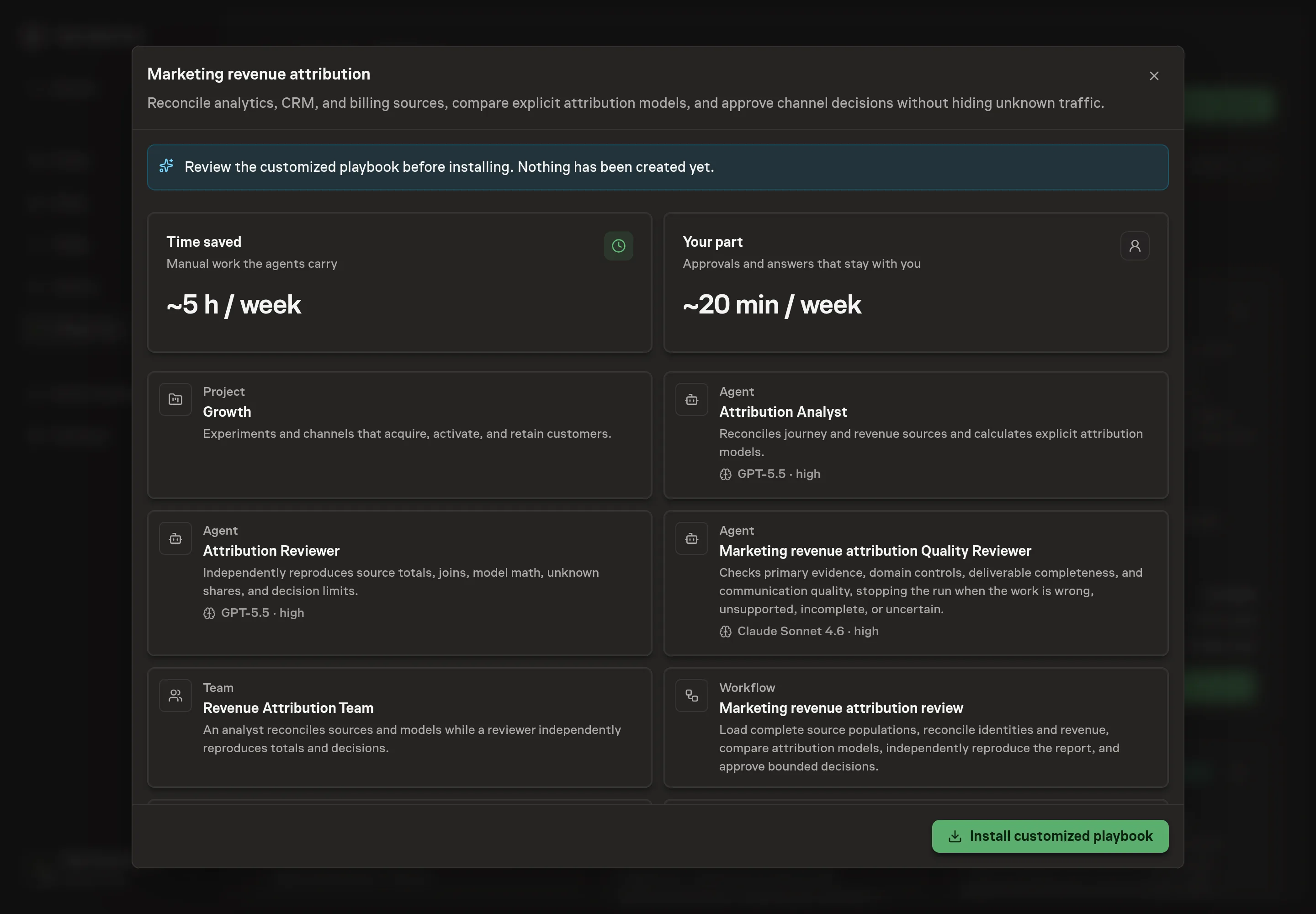Click the Attribution Reviewer description starting 'Independently reproduces'
The height and width of the screenshot is (914, 1316).
400,581
